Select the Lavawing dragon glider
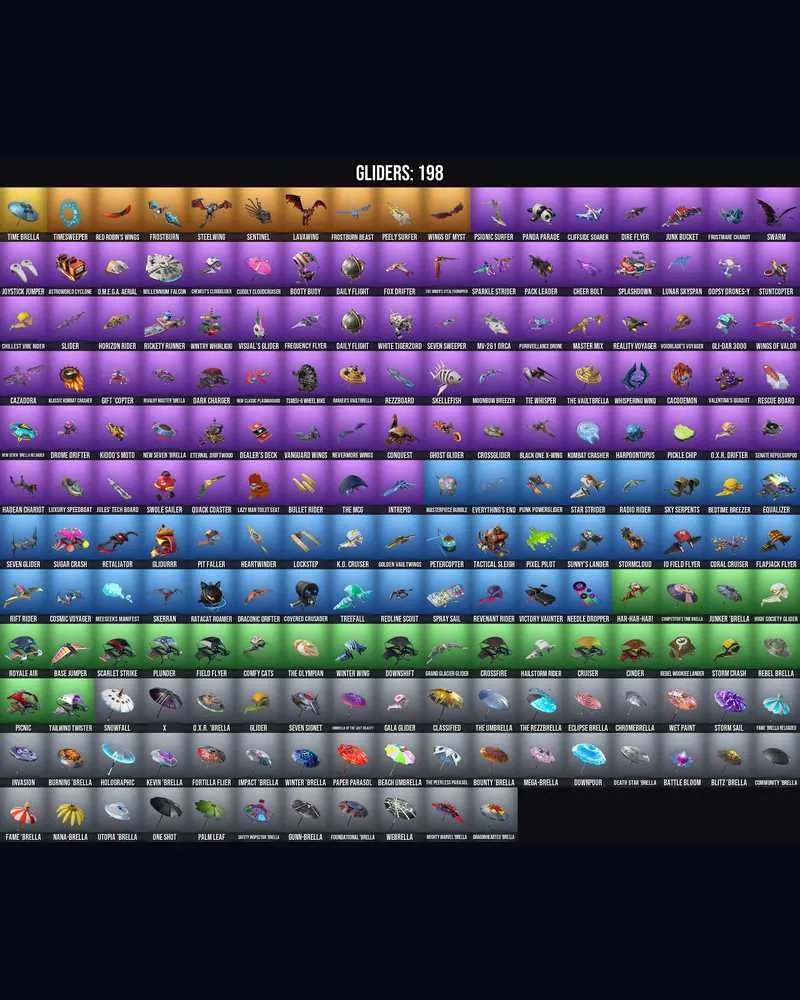 coord(306,214)
